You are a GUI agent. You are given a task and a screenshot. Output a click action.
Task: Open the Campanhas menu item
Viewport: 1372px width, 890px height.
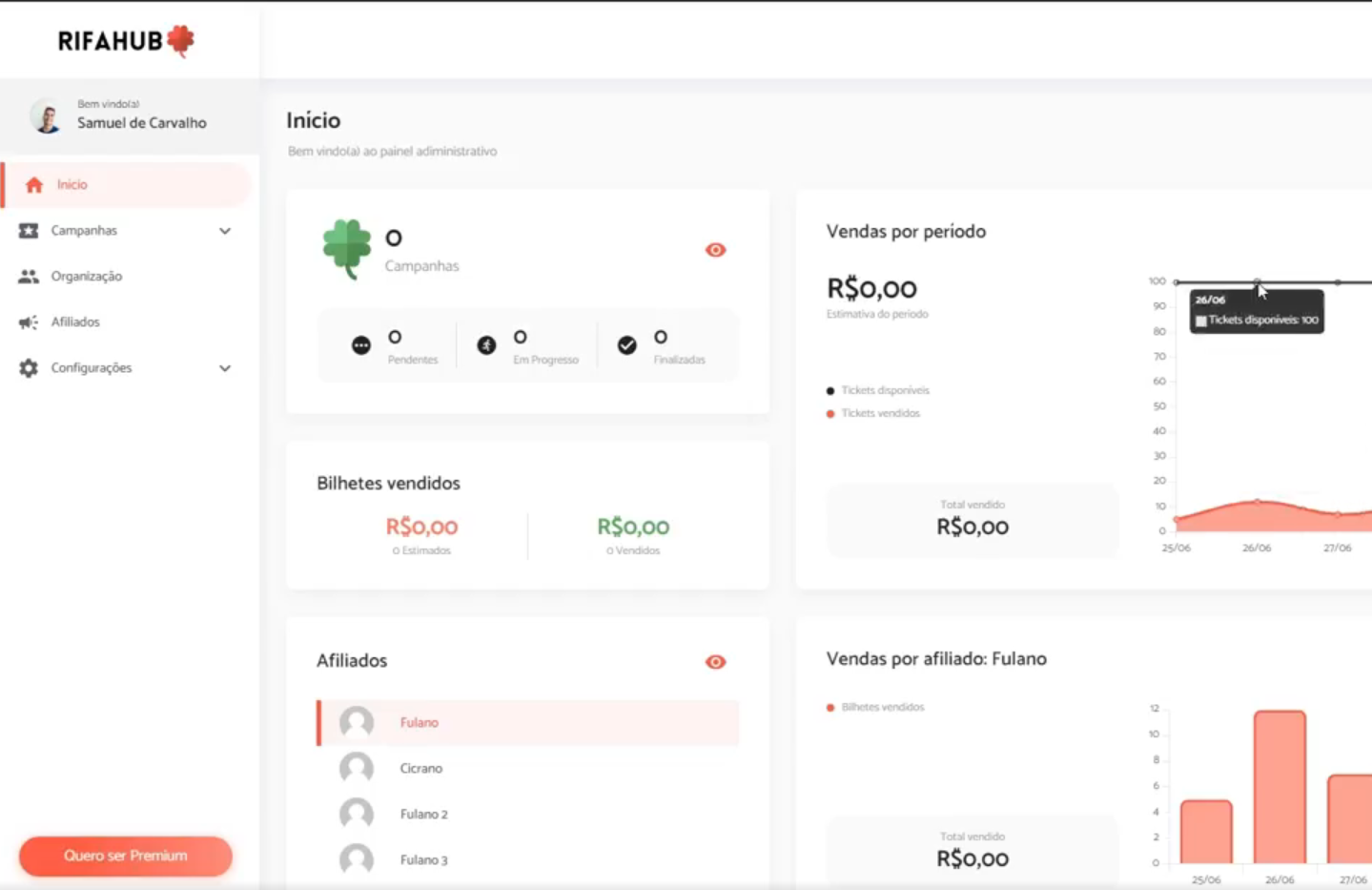[127, 231]
